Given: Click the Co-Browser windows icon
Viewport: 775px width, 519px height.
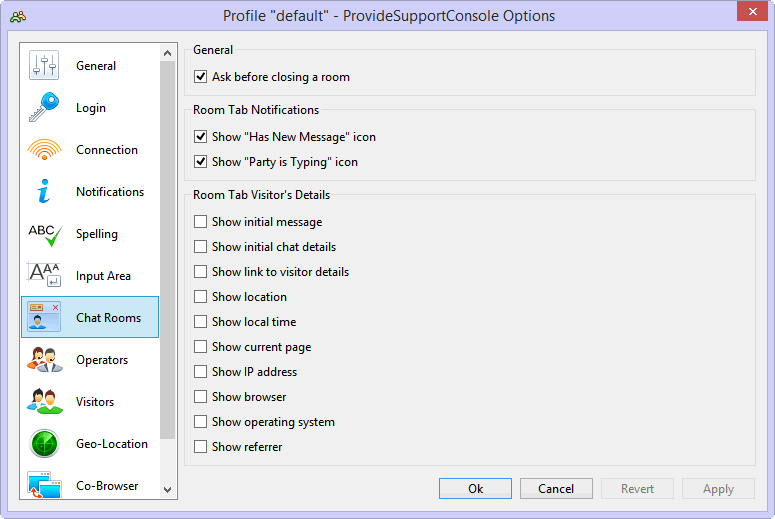Looking at the screenshot, I should tap(44, 485).
